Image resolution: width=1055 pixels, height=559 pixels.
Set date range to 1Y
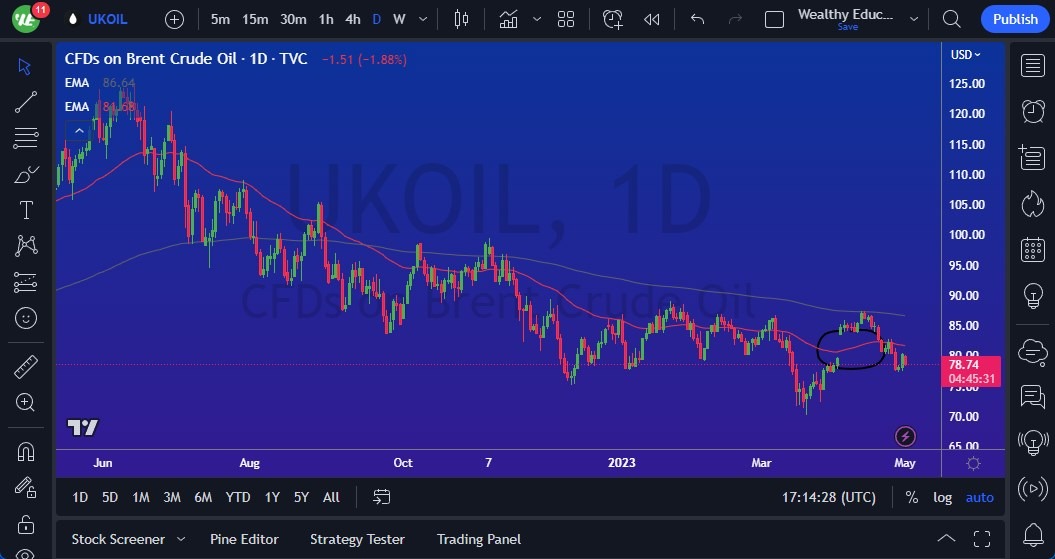click(272, 497)
